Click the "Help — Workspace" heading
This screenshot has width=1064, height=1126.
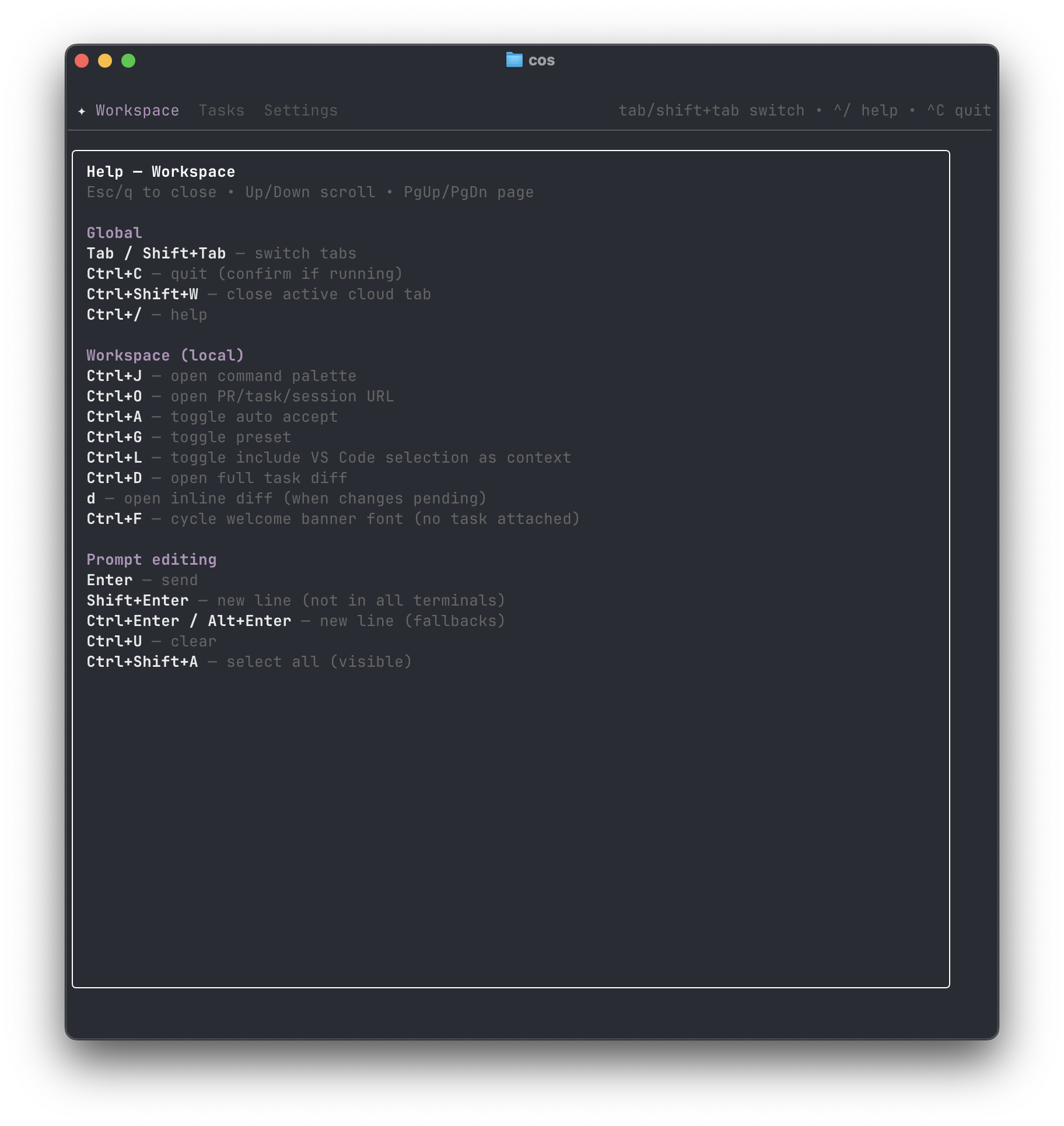pos(160,171)
